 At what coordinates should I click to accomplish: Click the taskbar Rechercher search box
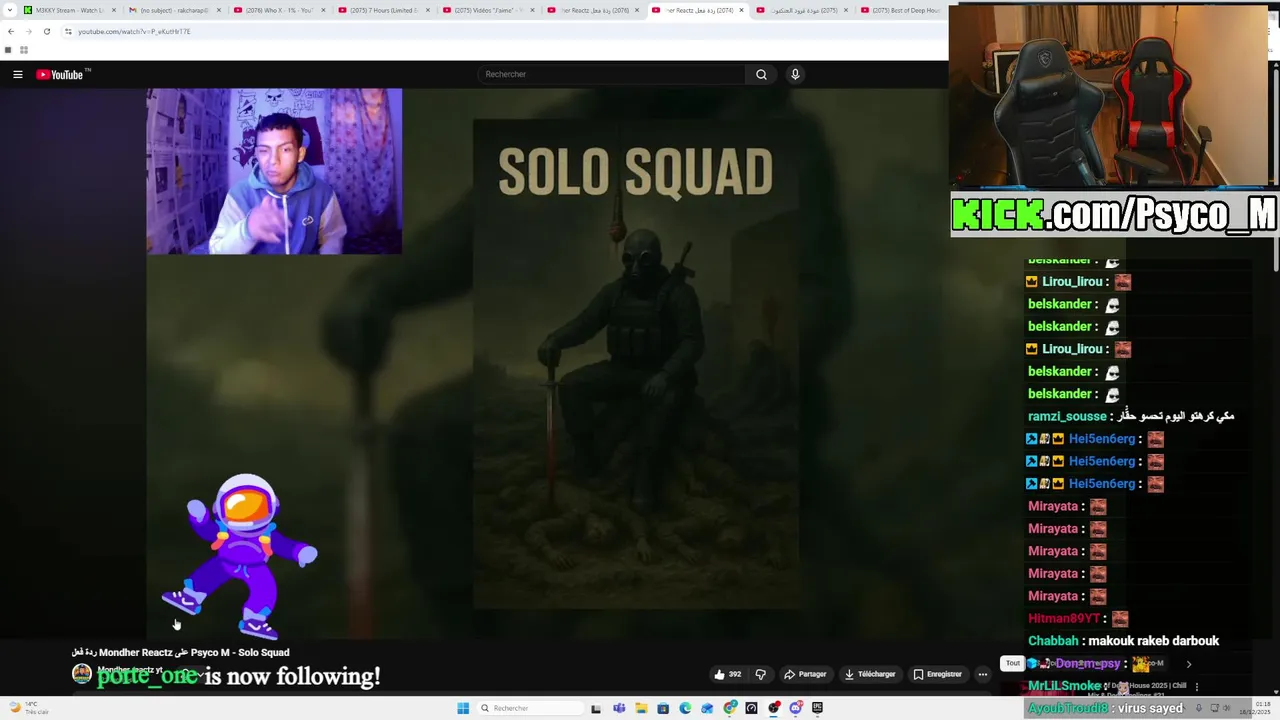tap(529, 708)
